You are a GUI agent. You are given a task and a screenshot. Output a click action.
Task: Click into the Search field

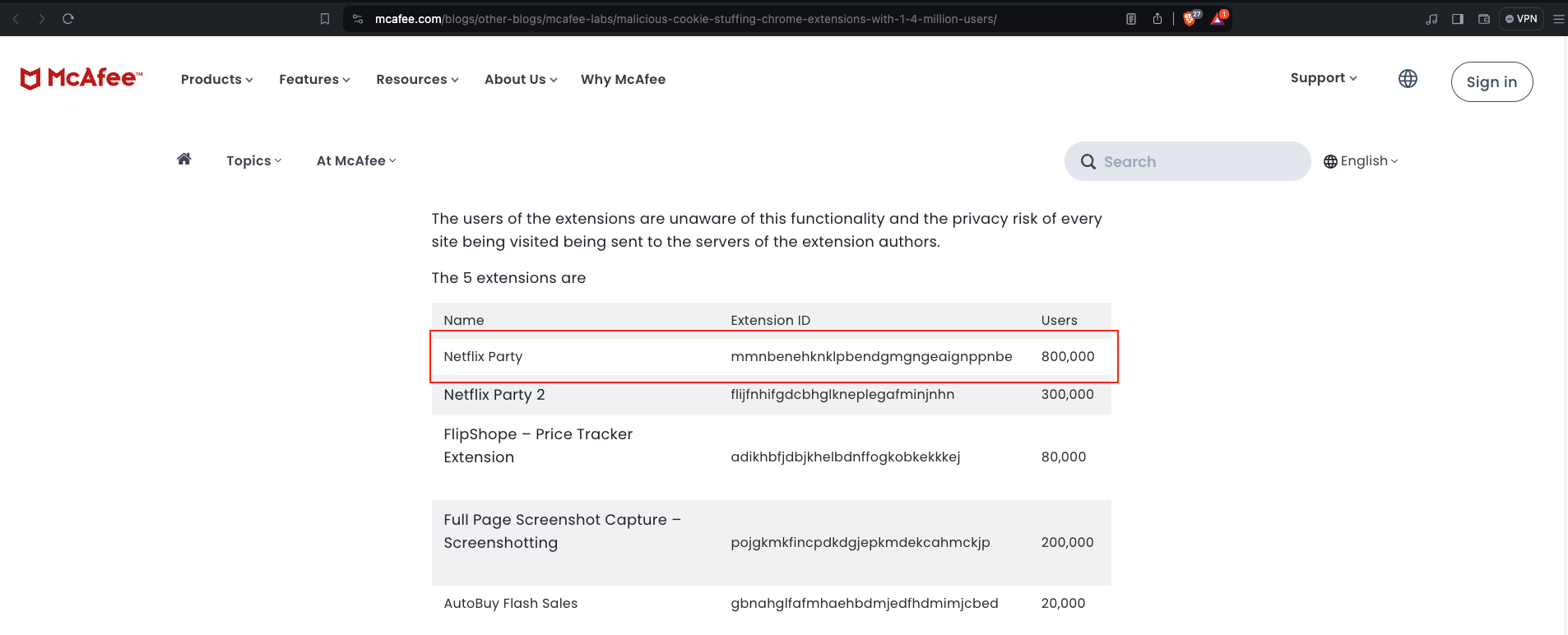pyautogui.click(x=1187, y=161)
